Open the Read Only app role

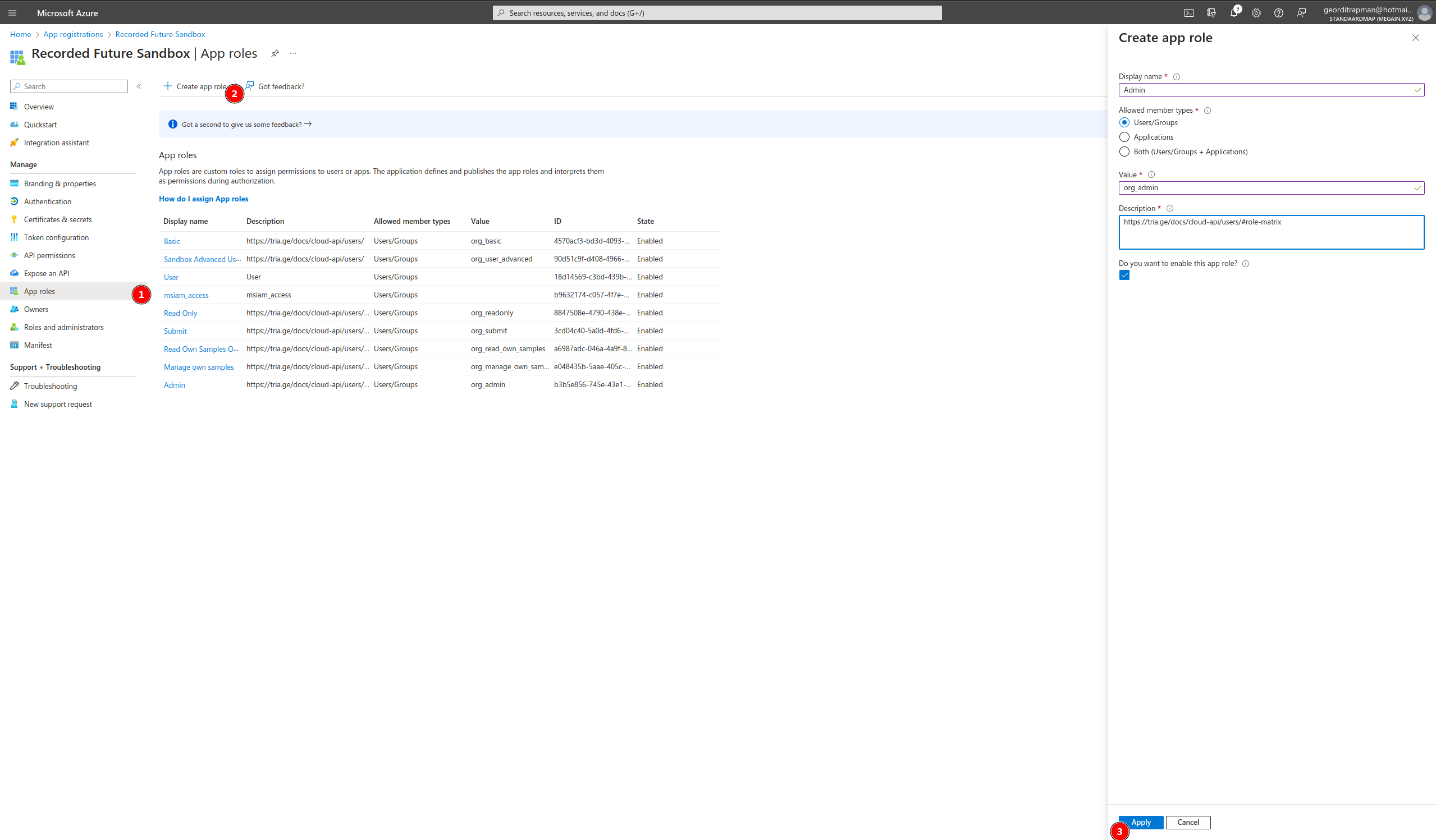pyautogui.click(x=180, y=313)
